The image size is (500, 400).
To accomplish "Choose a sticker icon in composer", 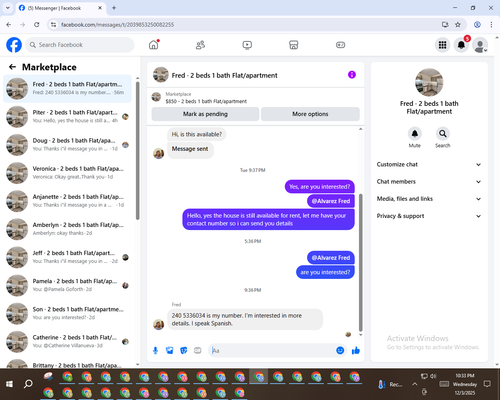I will (184, 350).
